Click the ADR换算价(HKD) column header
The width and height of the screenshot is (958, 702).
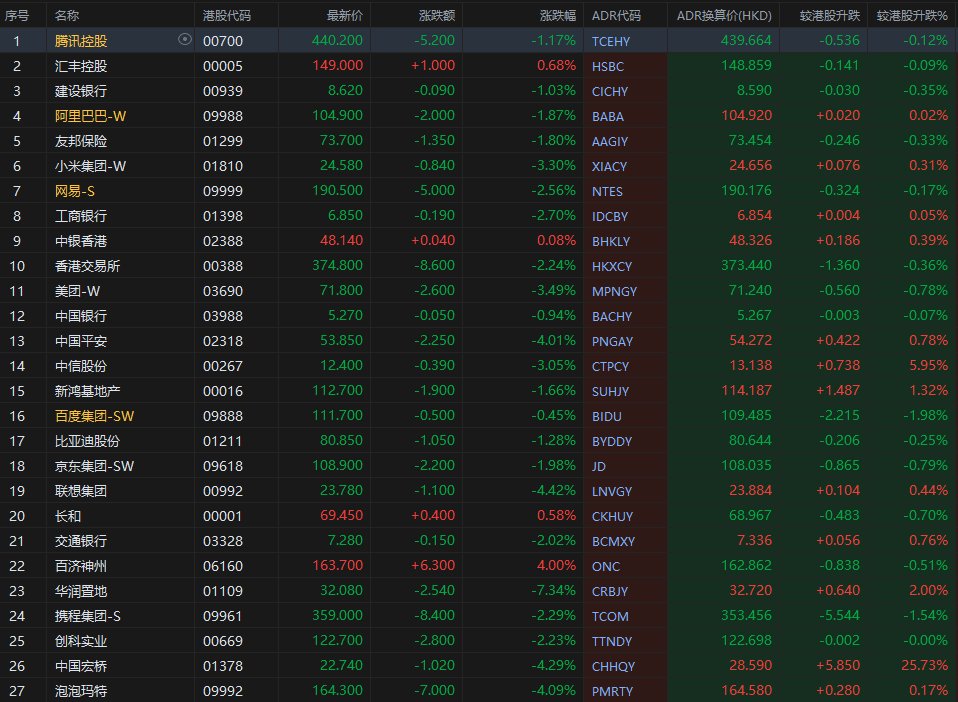click(724, 15)
